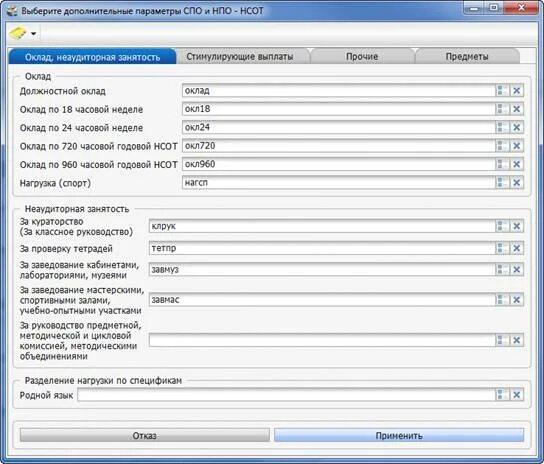This screenshot has height=464, width=544.
Task: Open the Прочие tab
Action: 362,57
